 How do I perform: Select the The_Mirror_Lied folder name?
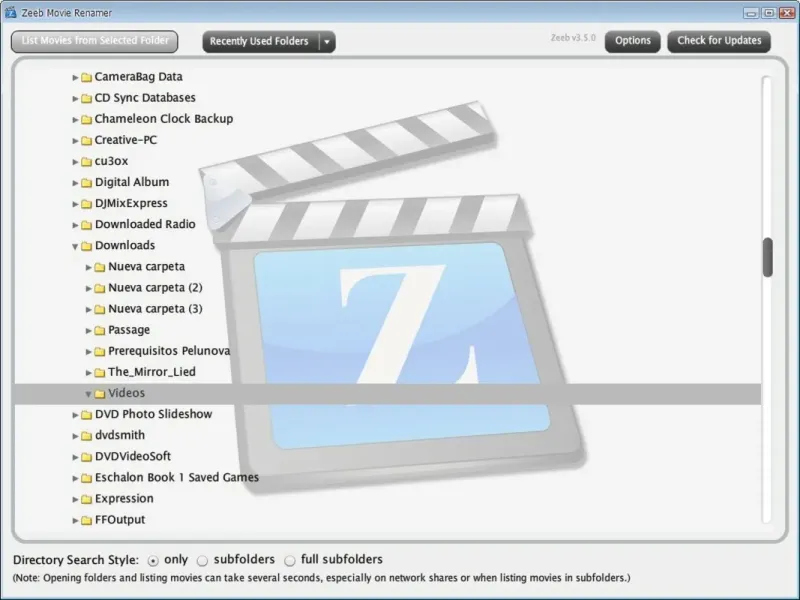pyautogui.click(x=152, y=372)
